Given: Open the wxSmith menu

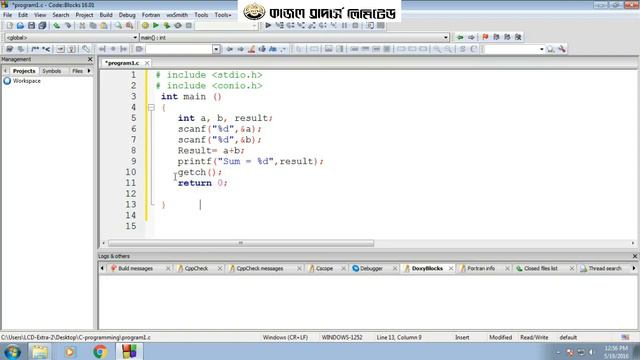Looking at the screenshot, I should 177,15.
